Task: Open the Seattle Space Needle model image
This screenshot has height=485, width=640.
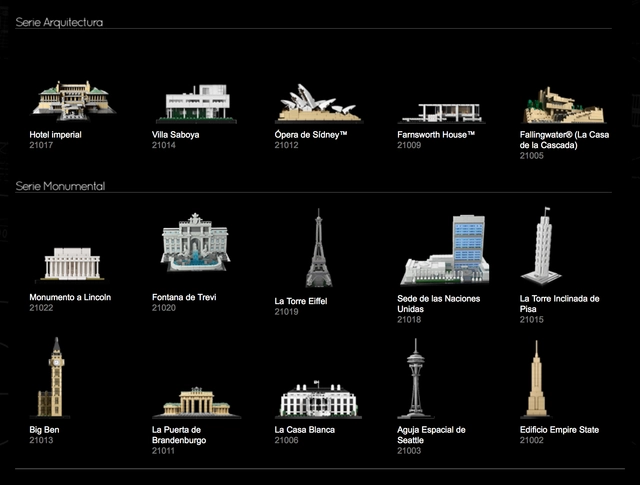Action: click(x=416, y=378)
